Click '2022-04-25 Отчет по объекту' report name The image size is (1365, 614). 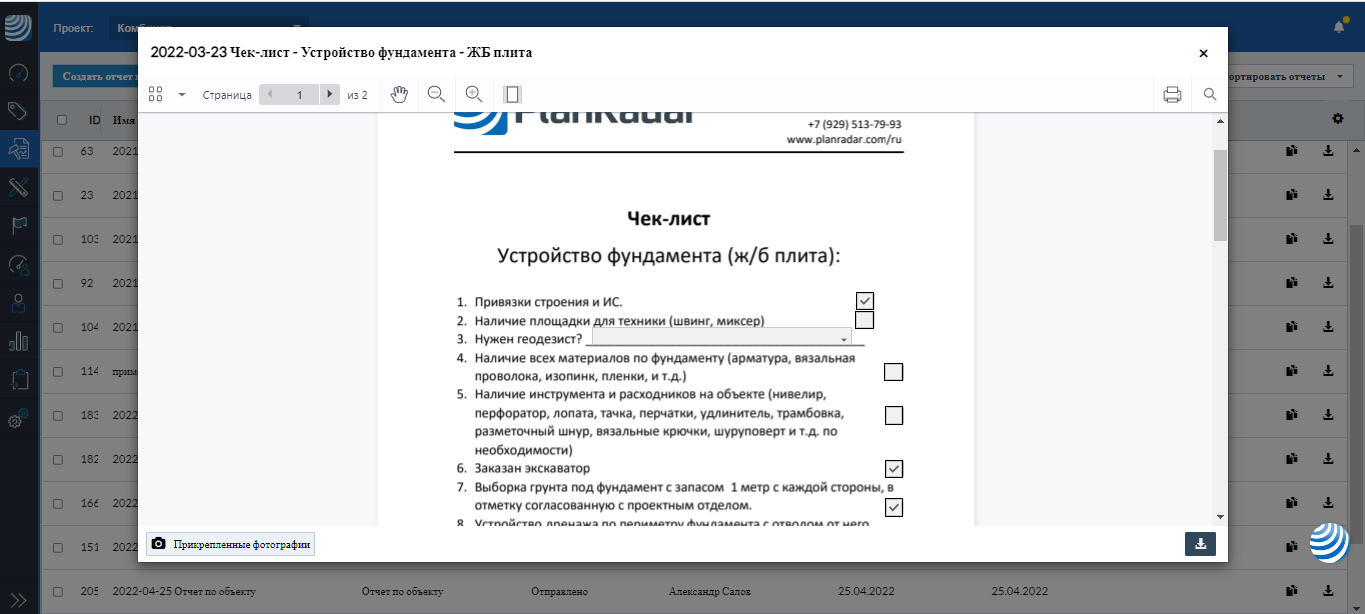pyautogui.click(x=185, y=591)
